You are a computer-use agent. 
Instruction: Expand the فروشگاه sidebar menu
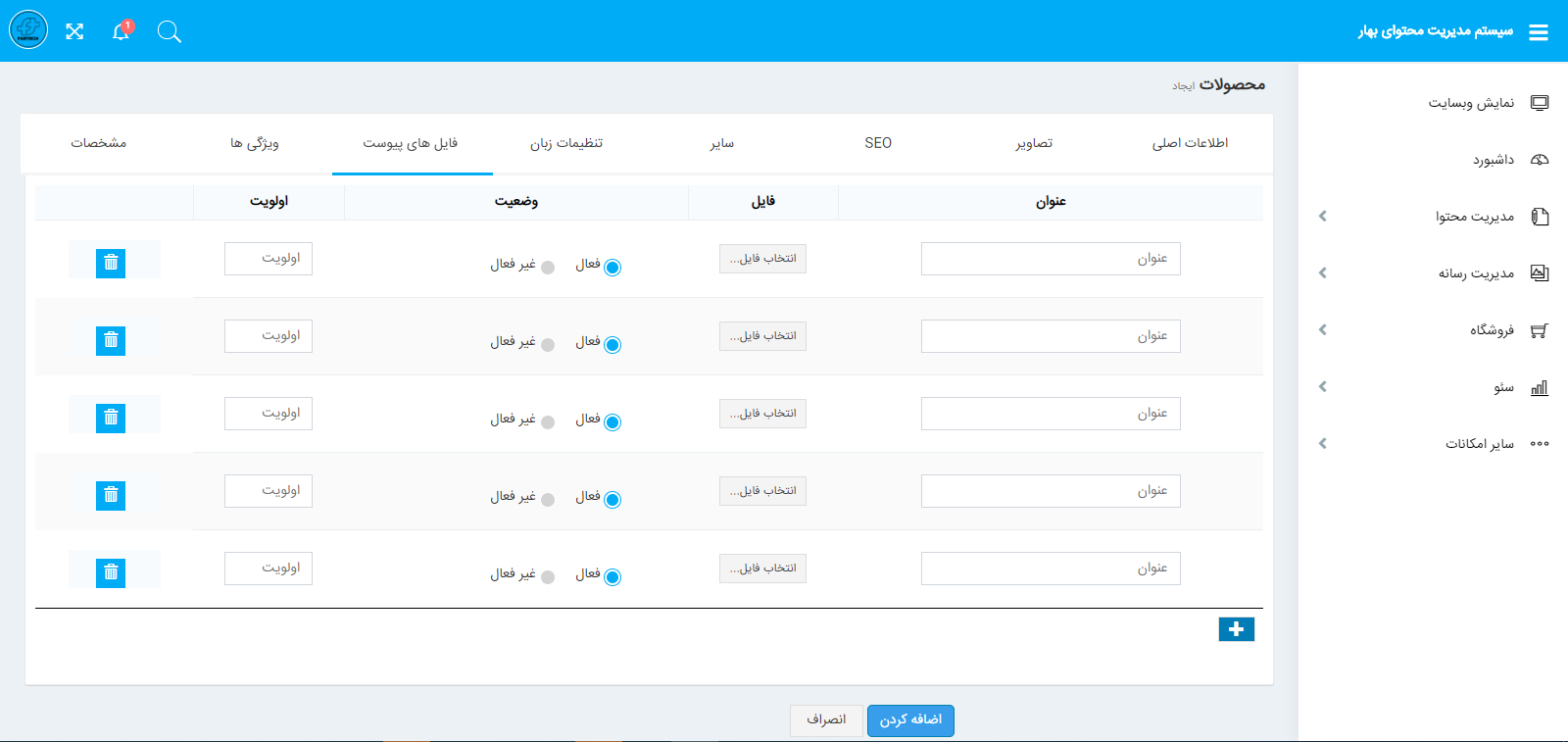pyautogui.click(x=1491, y=330)
